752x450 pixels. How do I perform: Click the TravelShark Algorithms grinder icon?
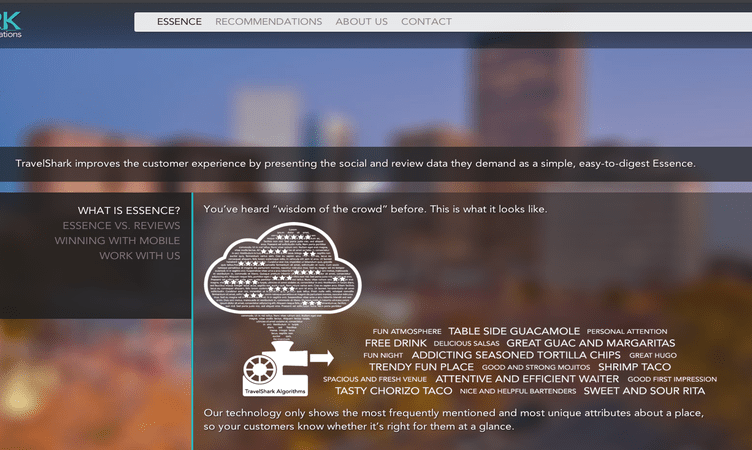tap(275, 368)
